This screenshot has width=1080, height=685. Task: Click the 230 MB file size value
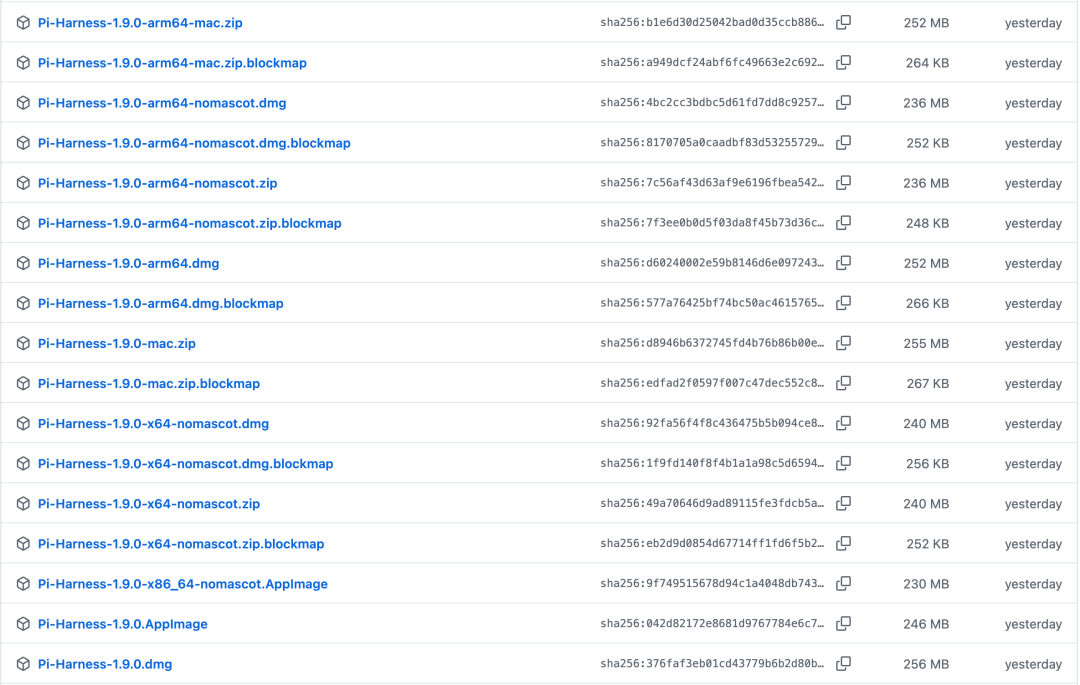pyautogui.click(x=926, y=584)
